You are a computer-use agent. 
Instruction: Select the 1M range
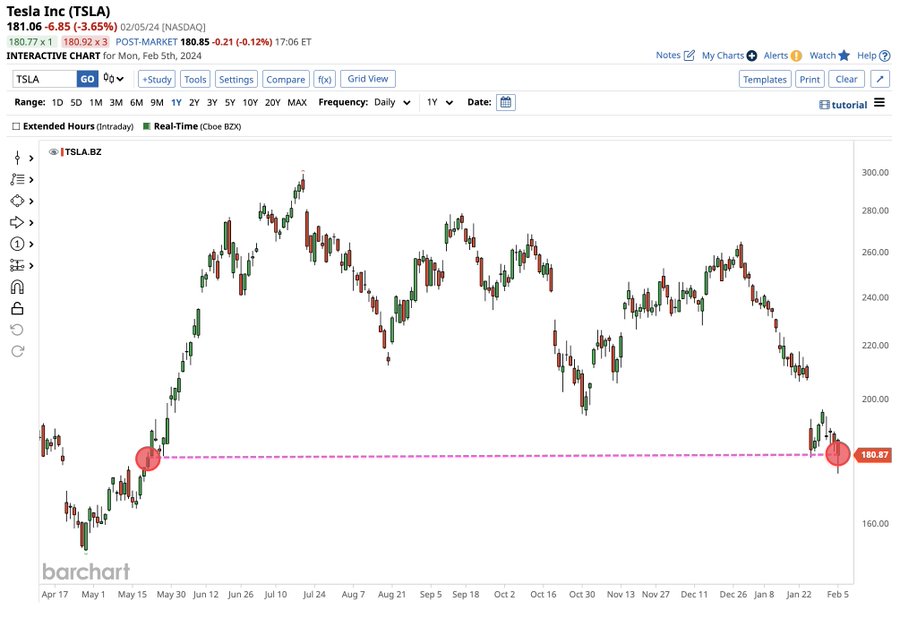pos(95,103)
